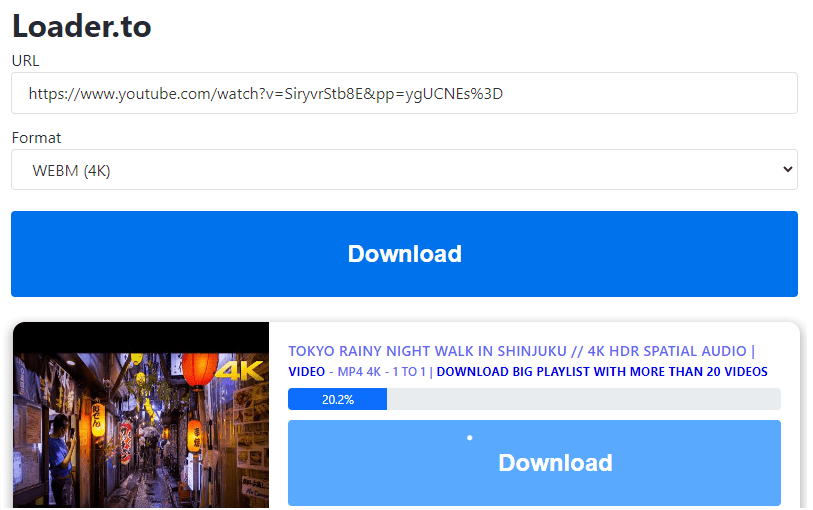Click the loading spinner dot above Download

click(x=470, y=437)
